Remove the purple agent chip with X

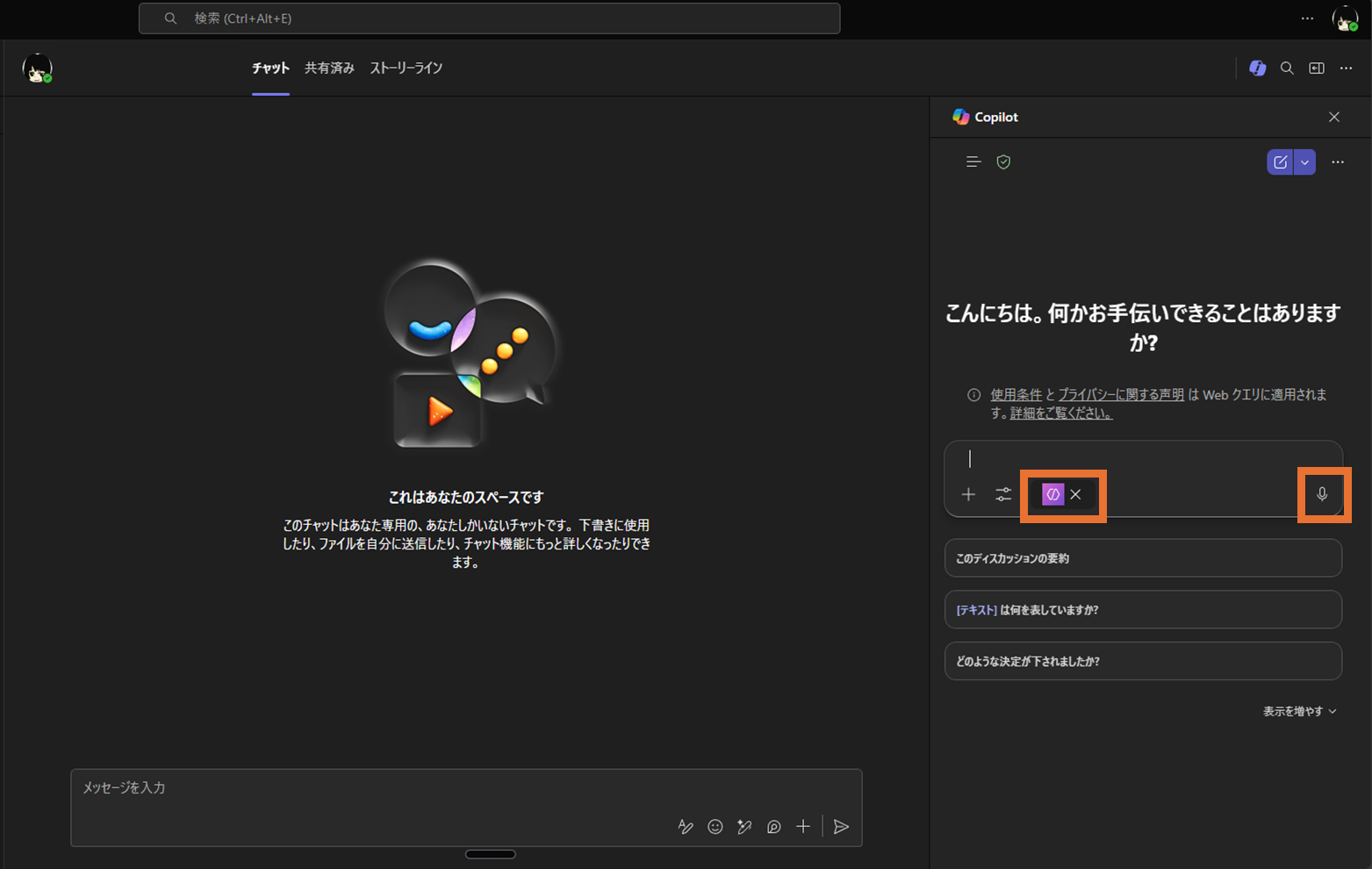point(1075,494)
